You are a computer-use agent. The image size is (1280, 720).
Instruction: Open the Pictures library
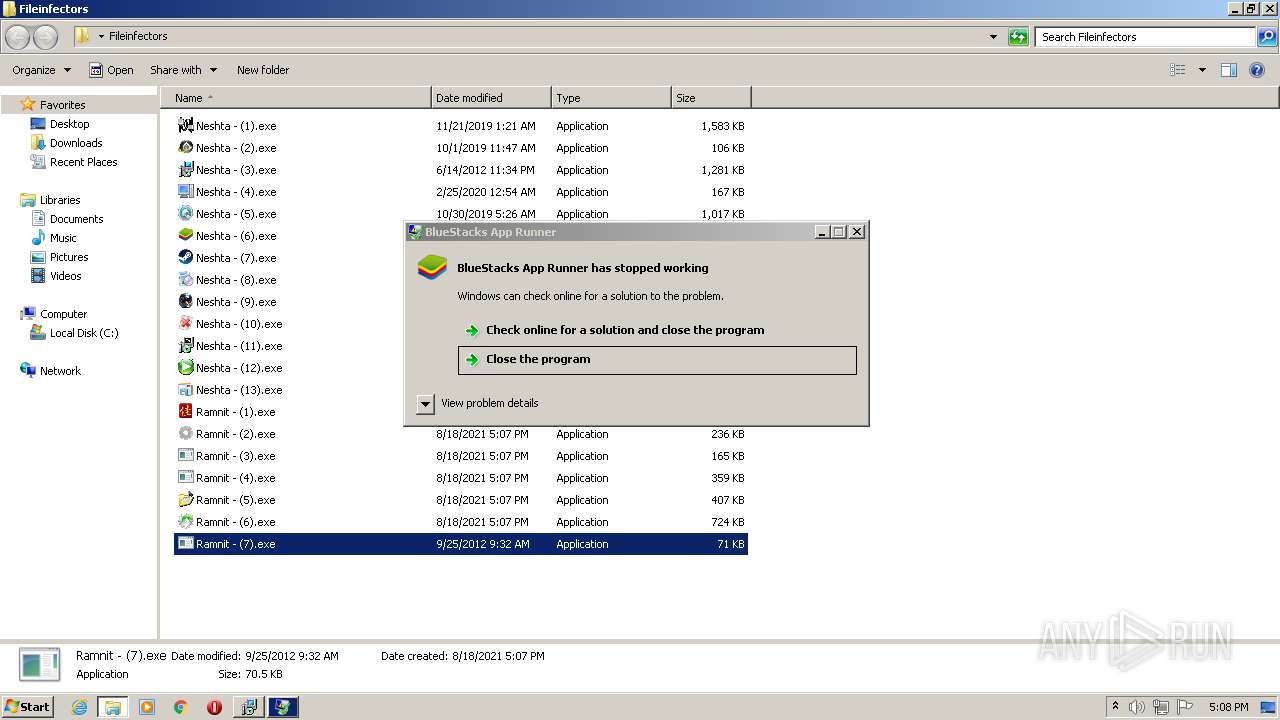pyautogui.click(x=69, y=257)
